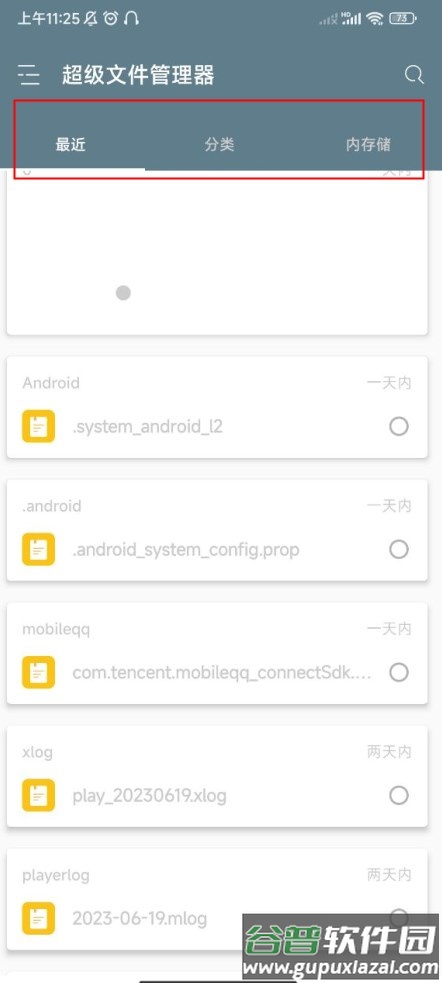Screen dimensions: 442x983
Task: Open the play_20230619.xlog file name
Action: [149, 796]
